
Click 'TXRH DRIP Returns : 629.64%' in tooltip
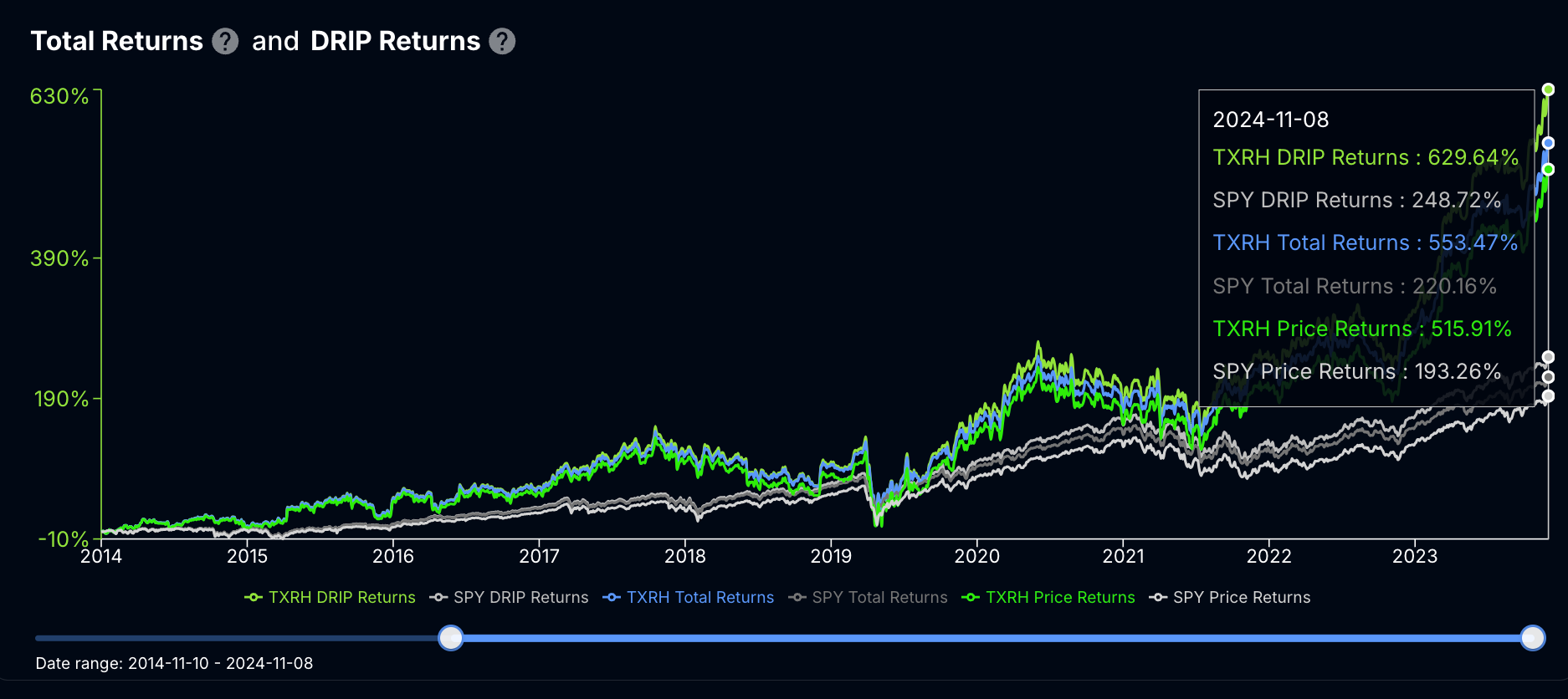(x=1366, y=157)
